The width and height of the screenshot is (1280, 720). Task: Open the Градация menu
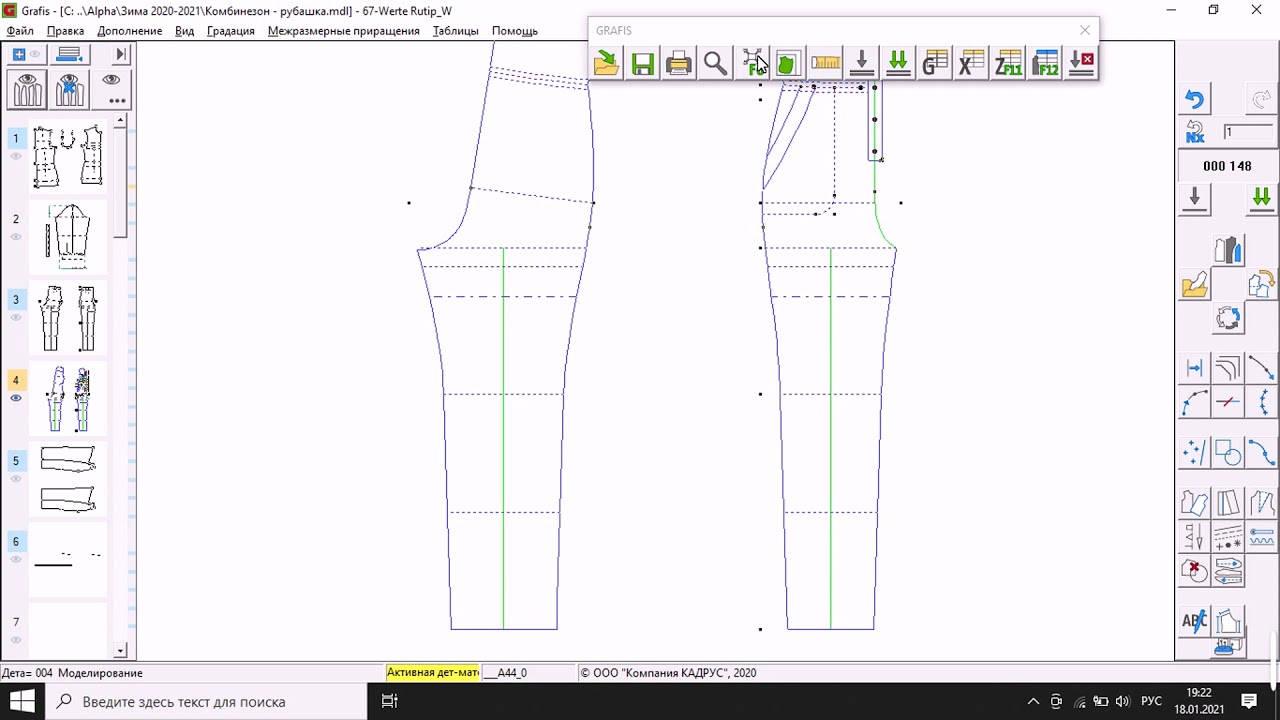[231, 31]
